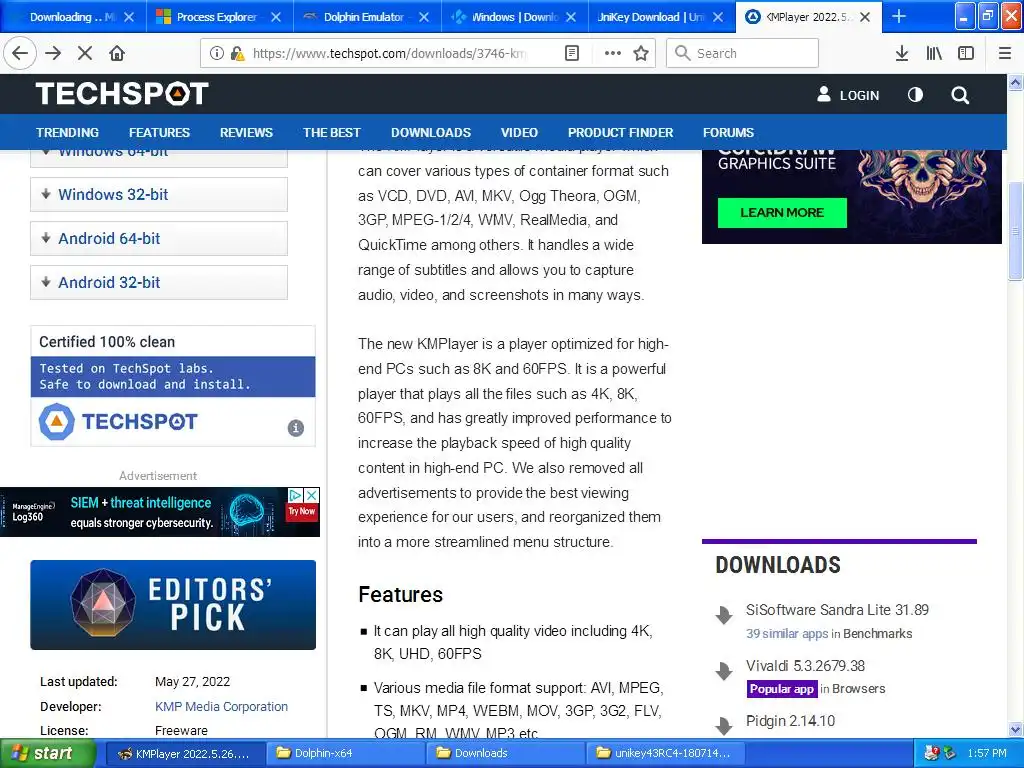Click the page scrollbar up arrow
1024x768 pixels.
pos(1016,83)
